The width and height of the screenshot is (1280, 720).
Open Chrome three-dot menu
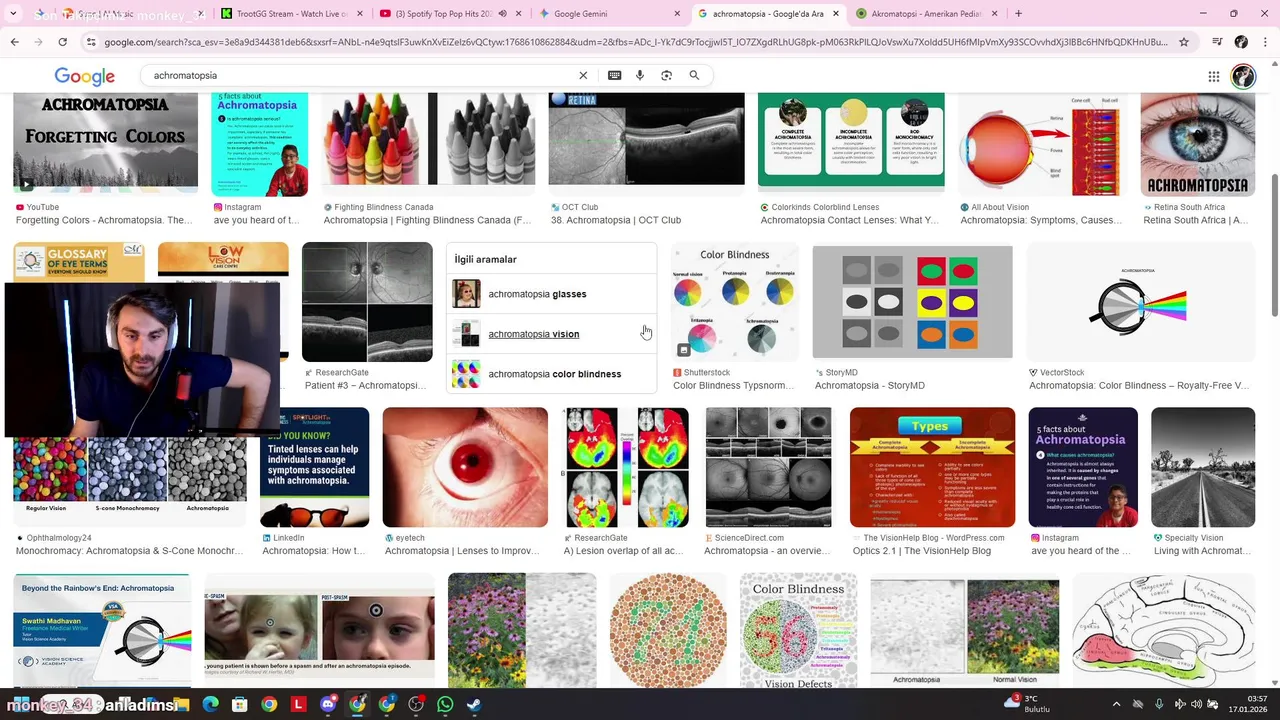1266,42
